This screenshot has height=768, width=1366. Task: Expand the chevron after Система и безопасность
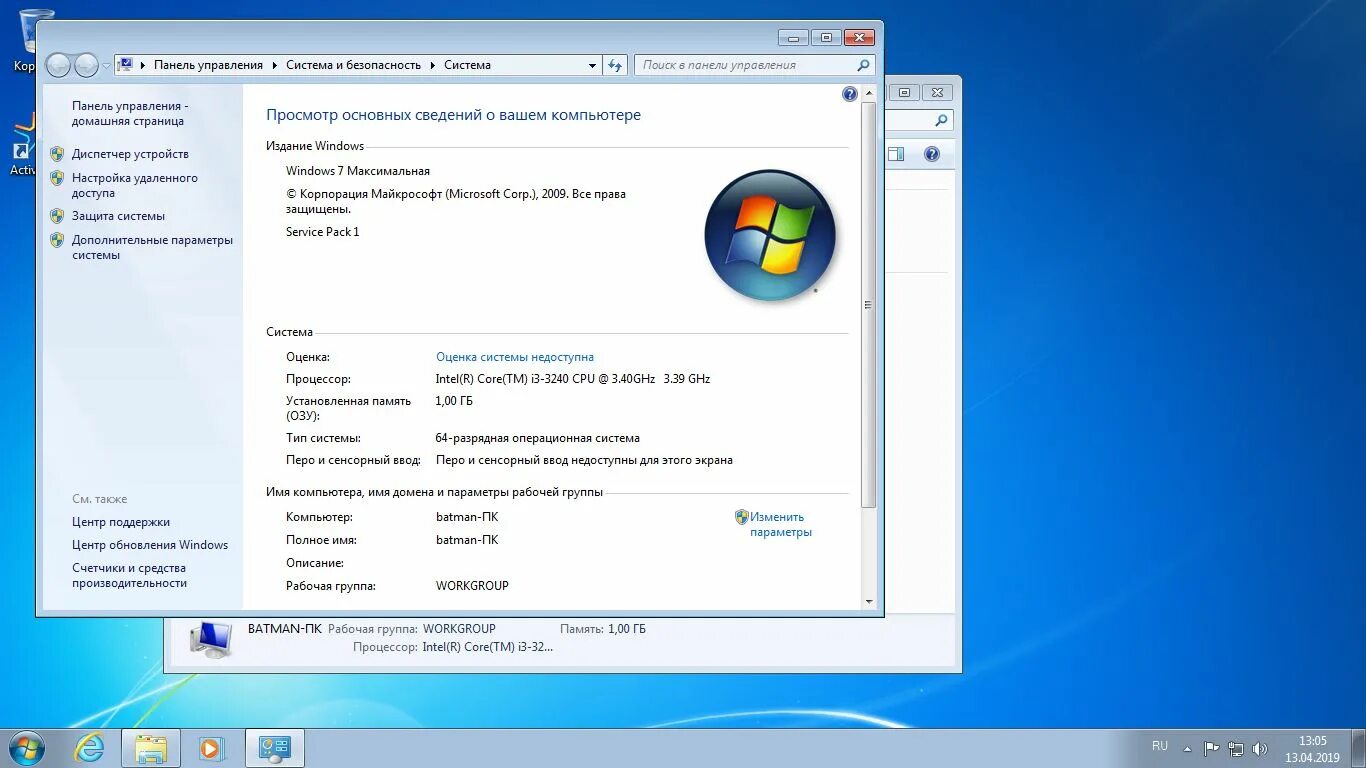click(x=433, y=65)
